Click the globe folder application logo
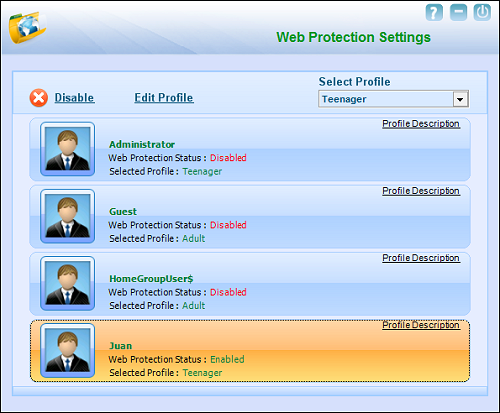 pyautogui.click(x=27, y=27)
